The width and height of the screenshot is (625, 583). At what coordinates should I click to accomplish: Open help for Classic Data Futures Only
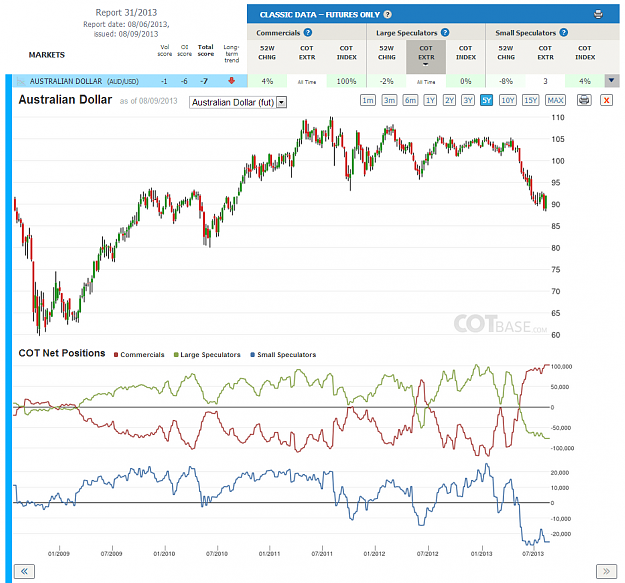pyautogui.click(x=387, y=14)
